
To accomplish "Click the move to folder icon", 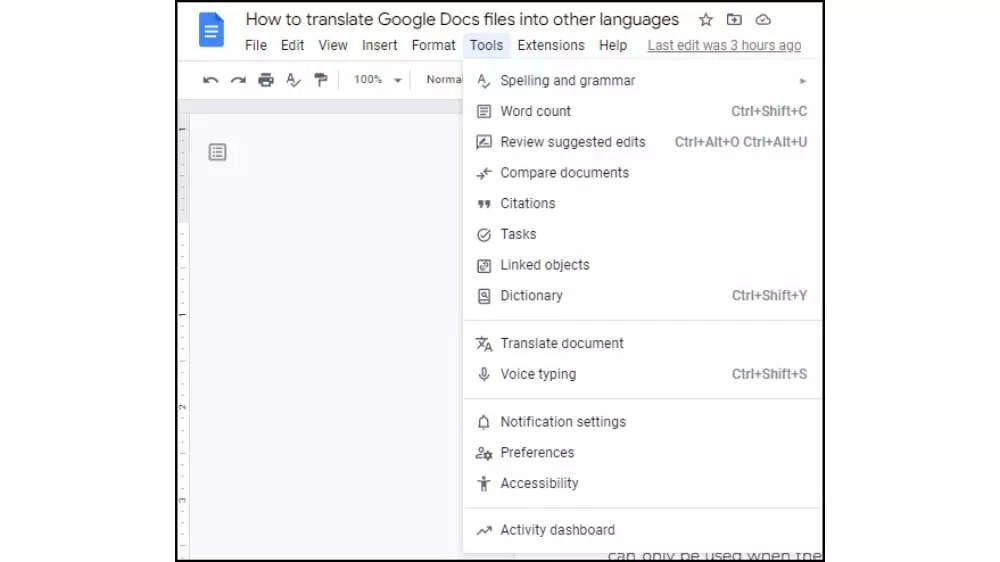I will (x=734, y=20).
